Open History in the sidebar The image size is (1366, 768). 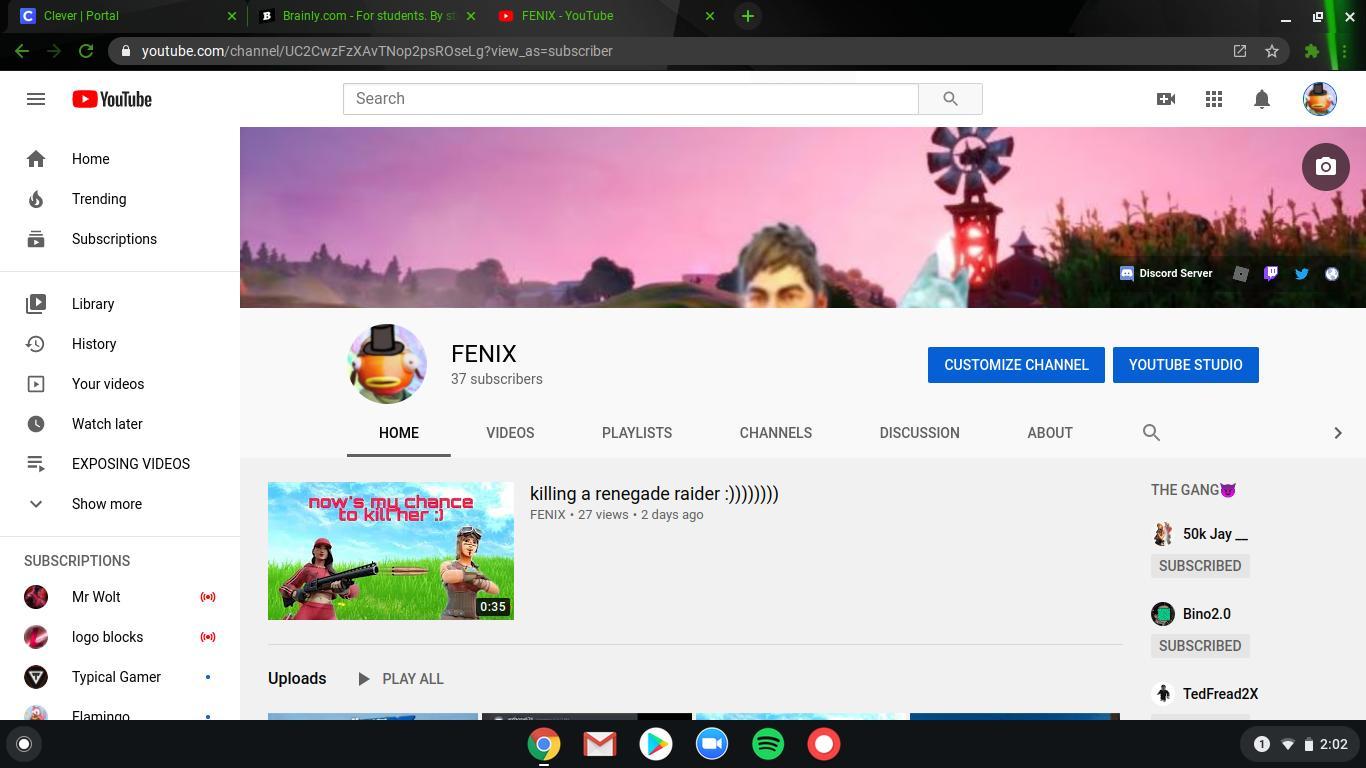pos(120,344)
